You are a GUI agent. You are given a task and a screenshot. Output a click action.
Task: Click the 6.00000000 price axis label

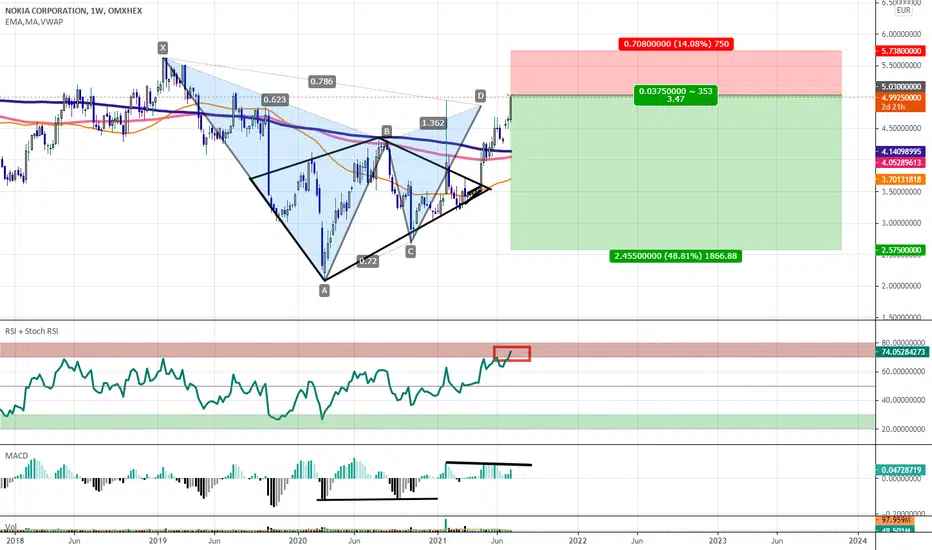pos(901,34)
